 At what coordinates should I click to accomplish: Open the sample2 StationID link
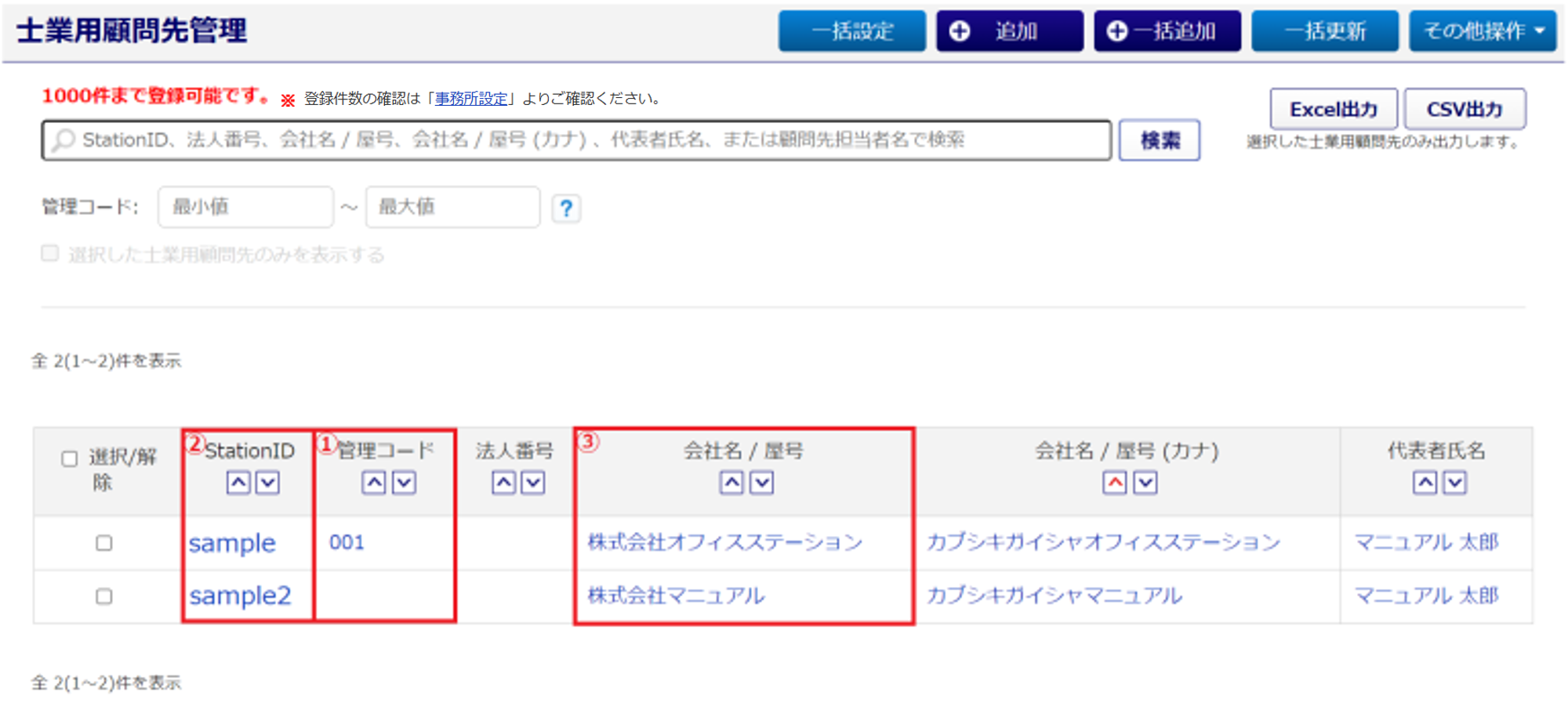[x=240, y=596]
